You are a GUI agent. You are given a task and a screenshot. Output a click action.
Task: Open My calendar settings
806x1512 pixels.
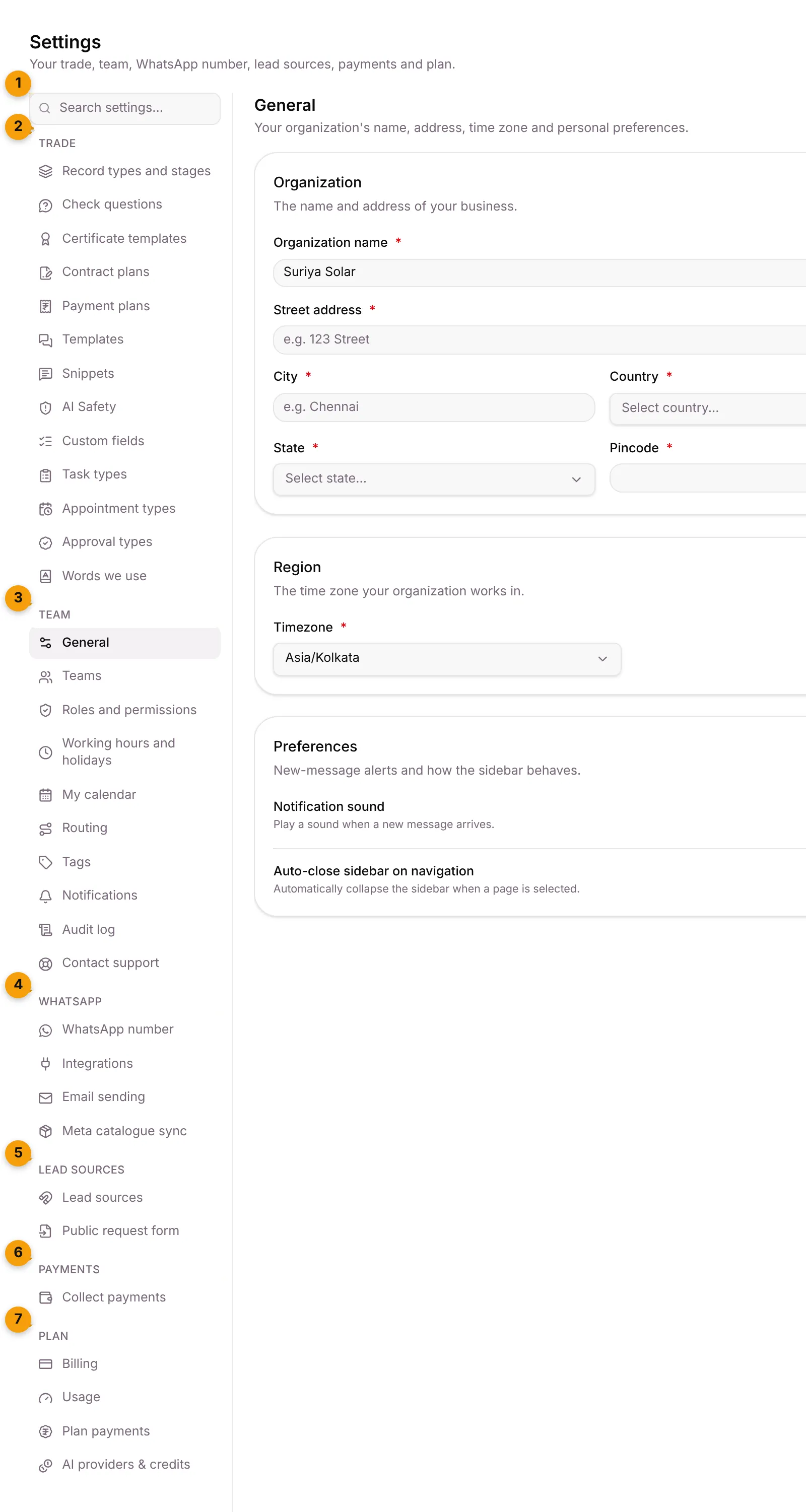tap(125, 795)
